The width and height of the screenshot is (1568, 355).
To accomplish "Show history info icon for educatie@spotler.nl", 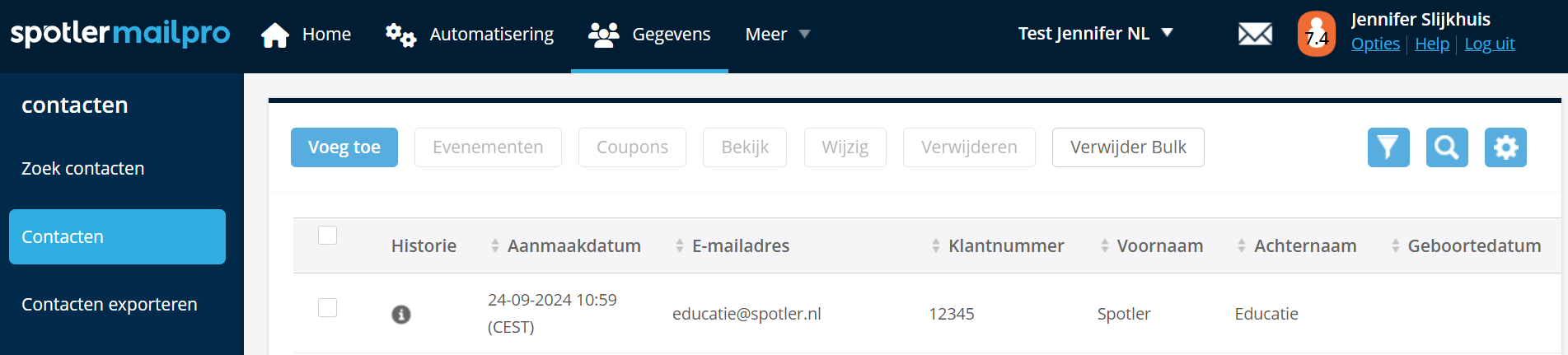I will pyautogui.click(x=401, y=315).
